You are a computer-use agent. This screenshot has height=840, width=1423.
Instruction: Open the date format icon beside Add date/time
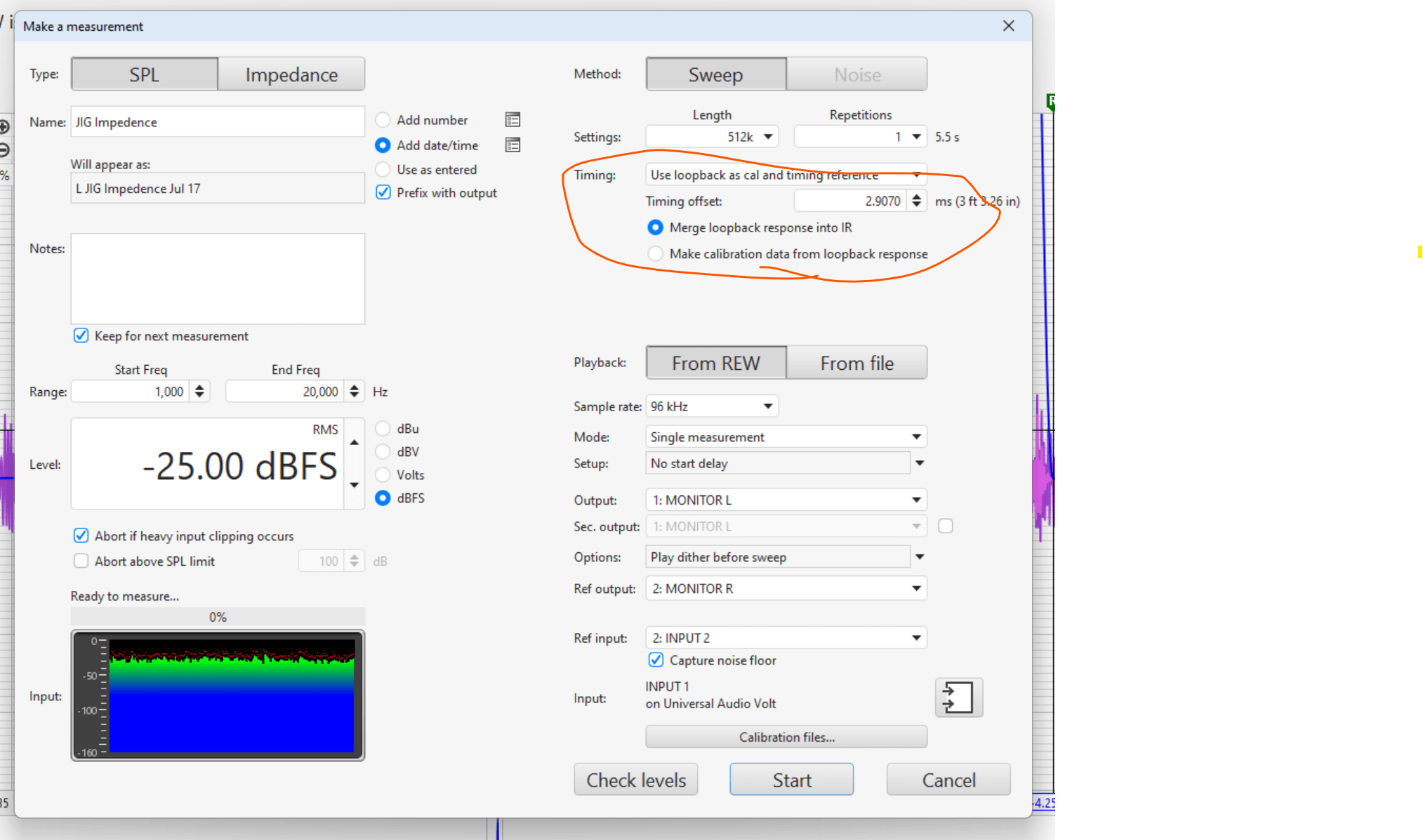pos(512,145)
